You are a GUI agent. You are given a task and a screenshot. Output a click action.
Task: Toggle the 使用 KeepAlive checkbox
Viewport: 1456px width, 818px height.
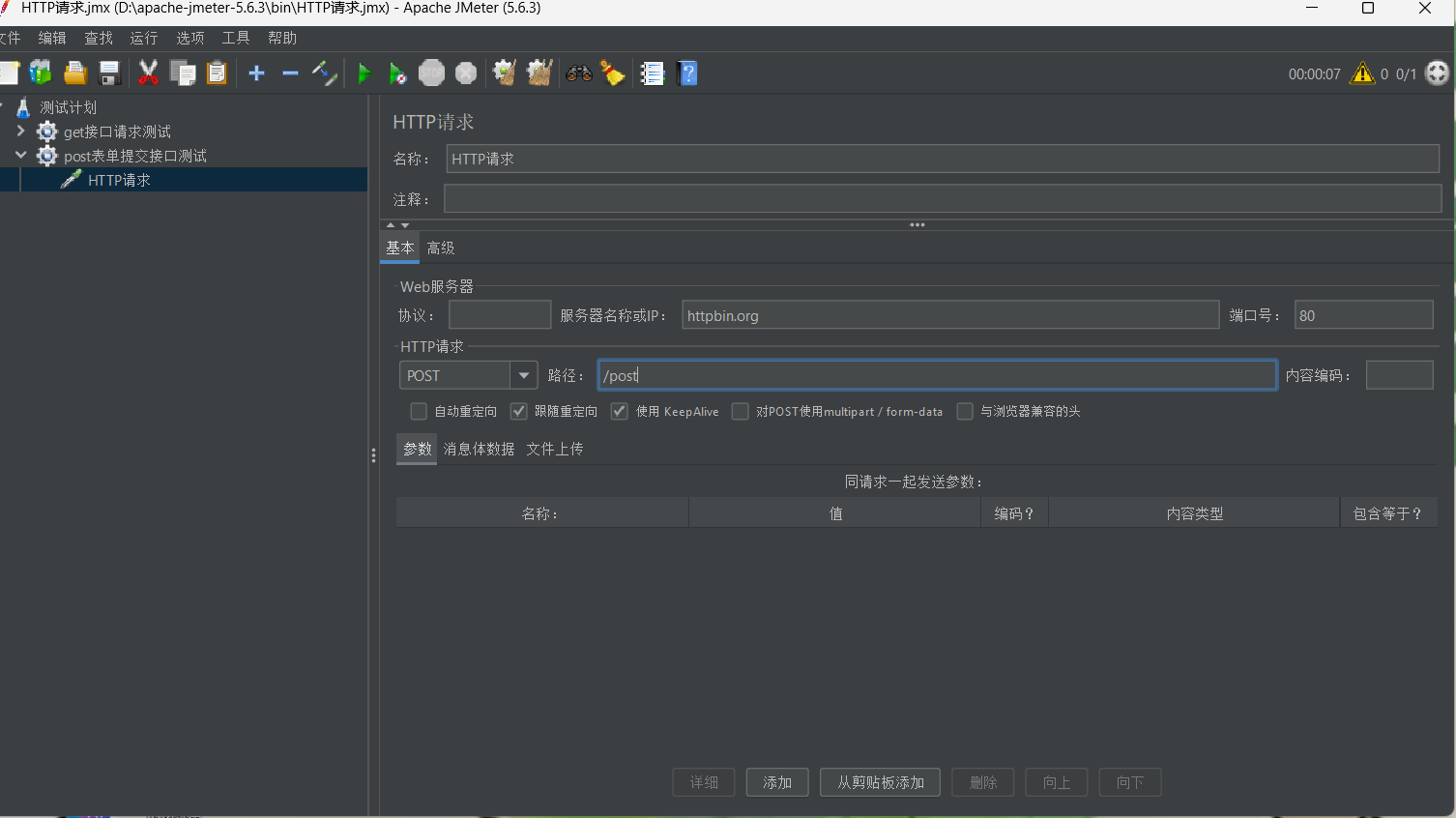[x=620, y=411]
